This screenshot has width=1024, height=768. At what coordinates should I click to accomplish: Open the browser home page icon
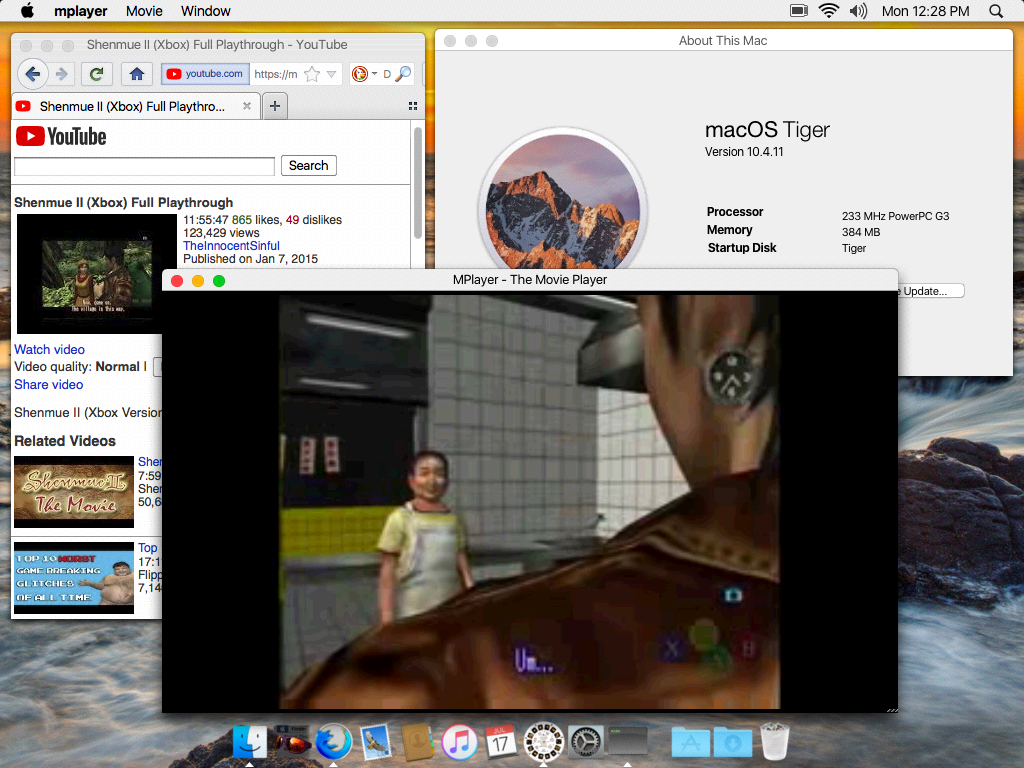click(x=136, y=74)
